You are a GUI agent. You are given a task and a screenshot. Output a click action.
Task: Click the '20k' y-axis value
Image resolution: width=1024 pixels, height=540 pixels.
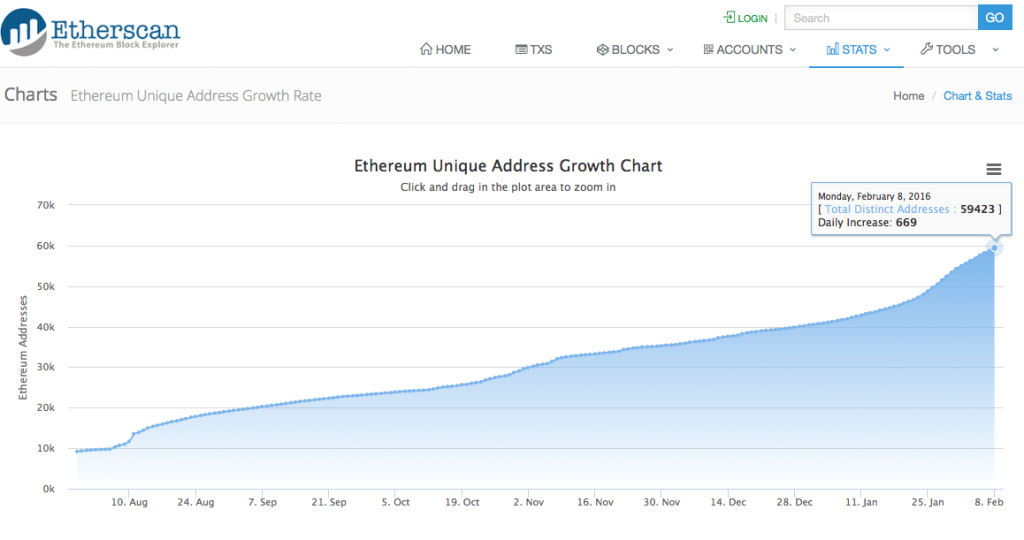[46, 407]
